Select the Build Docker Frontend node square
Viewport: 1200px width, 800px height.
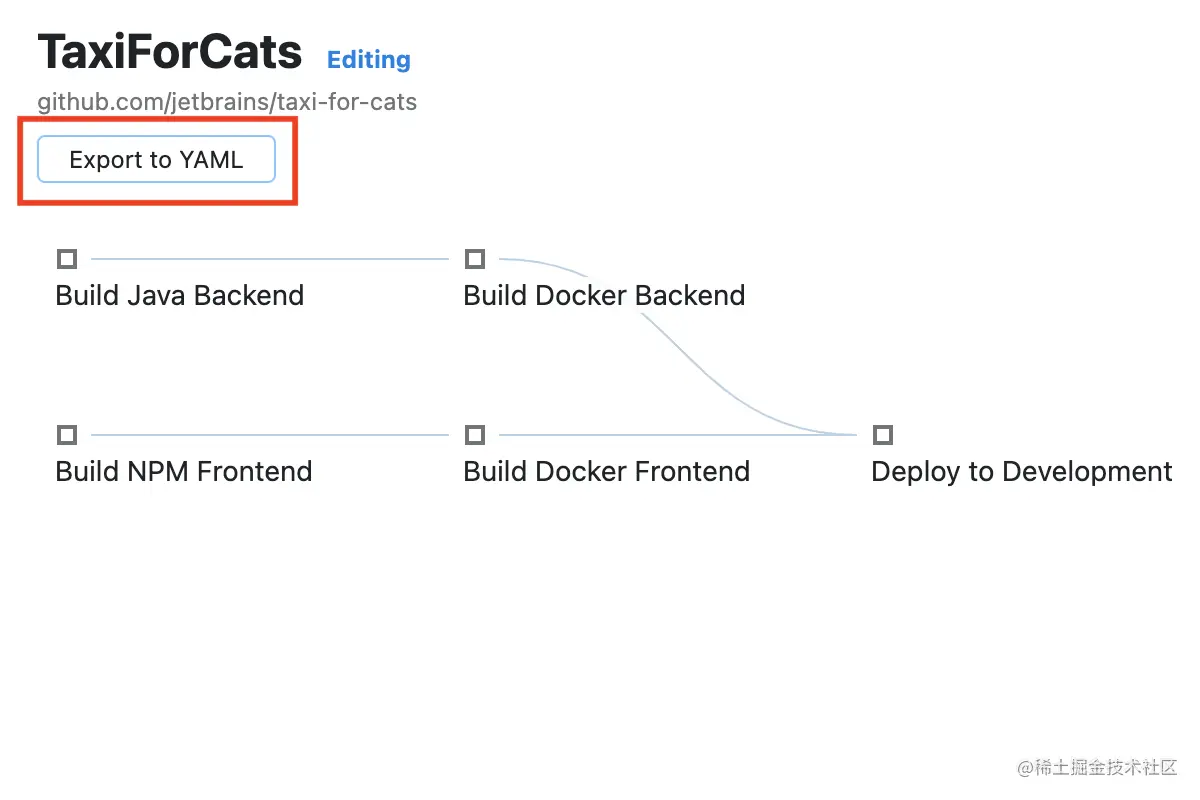(475, 435)
